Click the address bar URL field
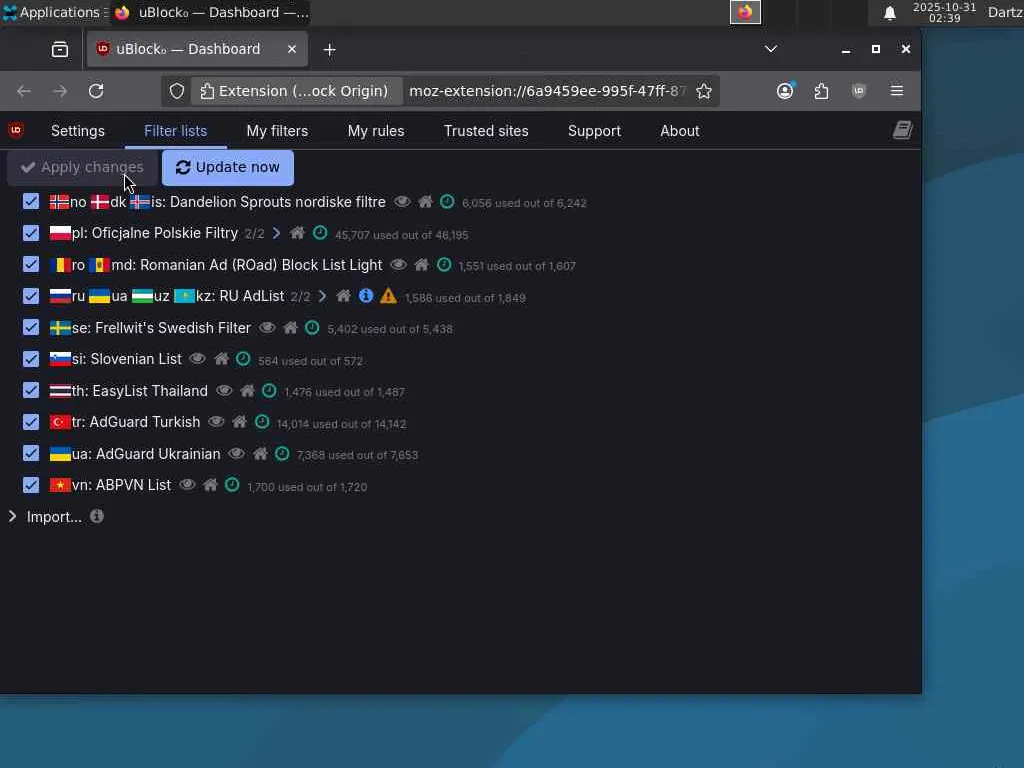1024x768 pixels. pyautogui.click(x=547, y=91)
